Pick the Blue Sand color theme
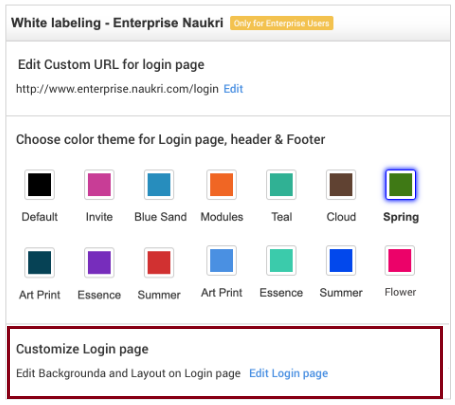Screen dimensions: 455x405 tap(159, 184)
